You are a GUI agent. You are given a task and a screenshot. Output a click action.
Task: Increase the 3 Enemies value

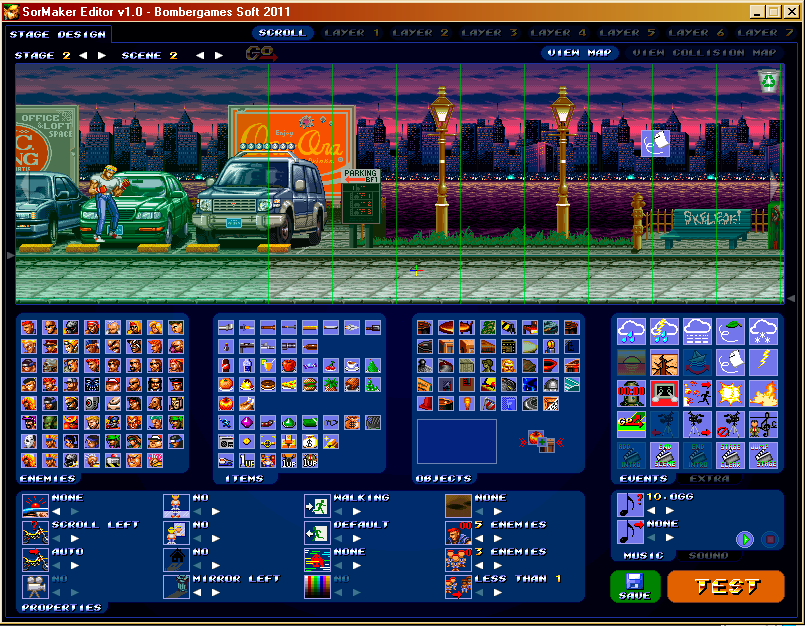tap(498, 565)
